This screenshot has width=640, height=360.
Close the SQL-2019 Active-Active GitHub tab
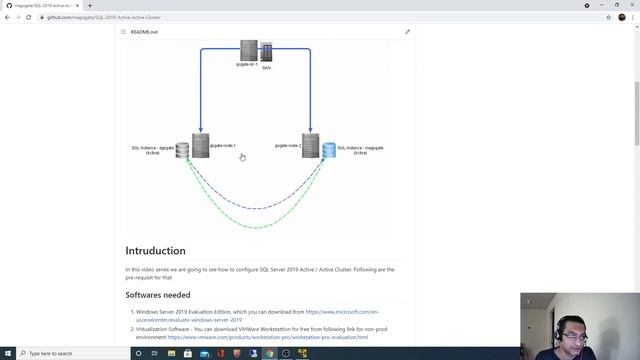tap(77, 6)
